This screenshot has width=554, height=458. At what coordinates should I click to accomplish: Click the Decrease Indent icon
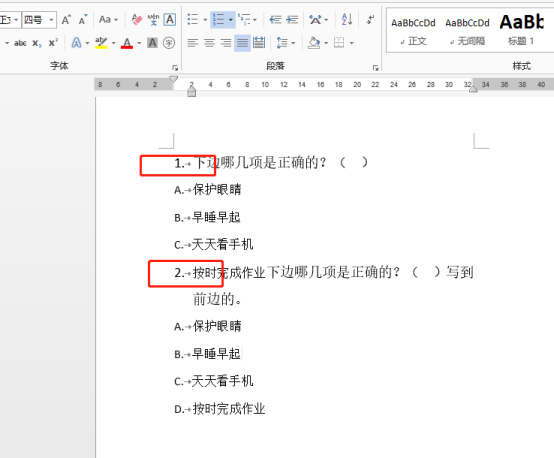click(275, 19)
